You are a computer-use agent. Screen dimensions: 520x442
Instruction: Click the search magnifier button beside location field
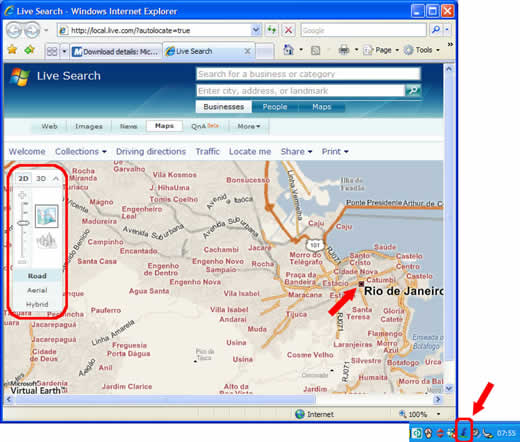click(x=413, y=90)
